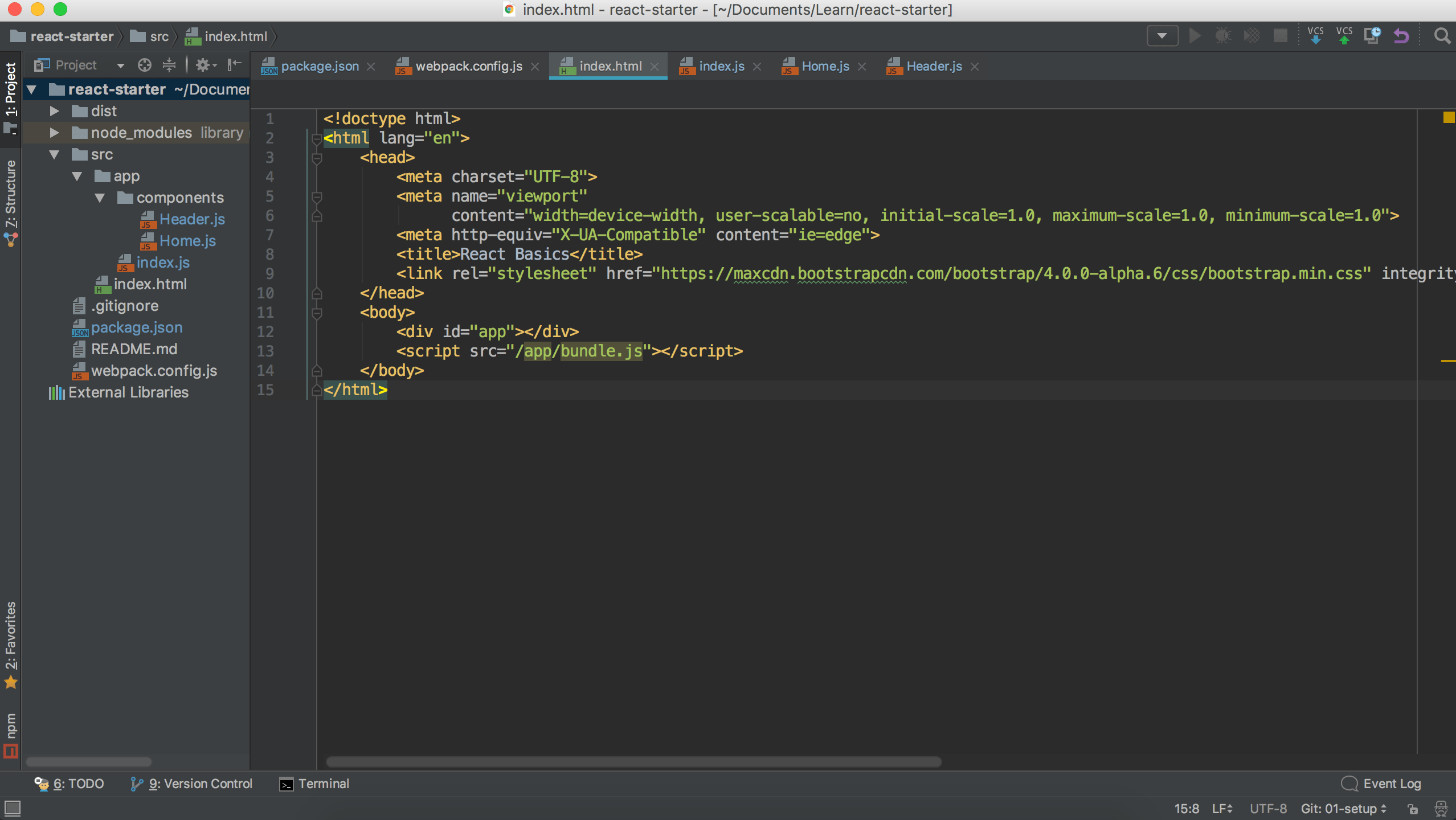
Task: Close the webpack.config.js tab
Action: pyautogui.click(x=535, y=67)
